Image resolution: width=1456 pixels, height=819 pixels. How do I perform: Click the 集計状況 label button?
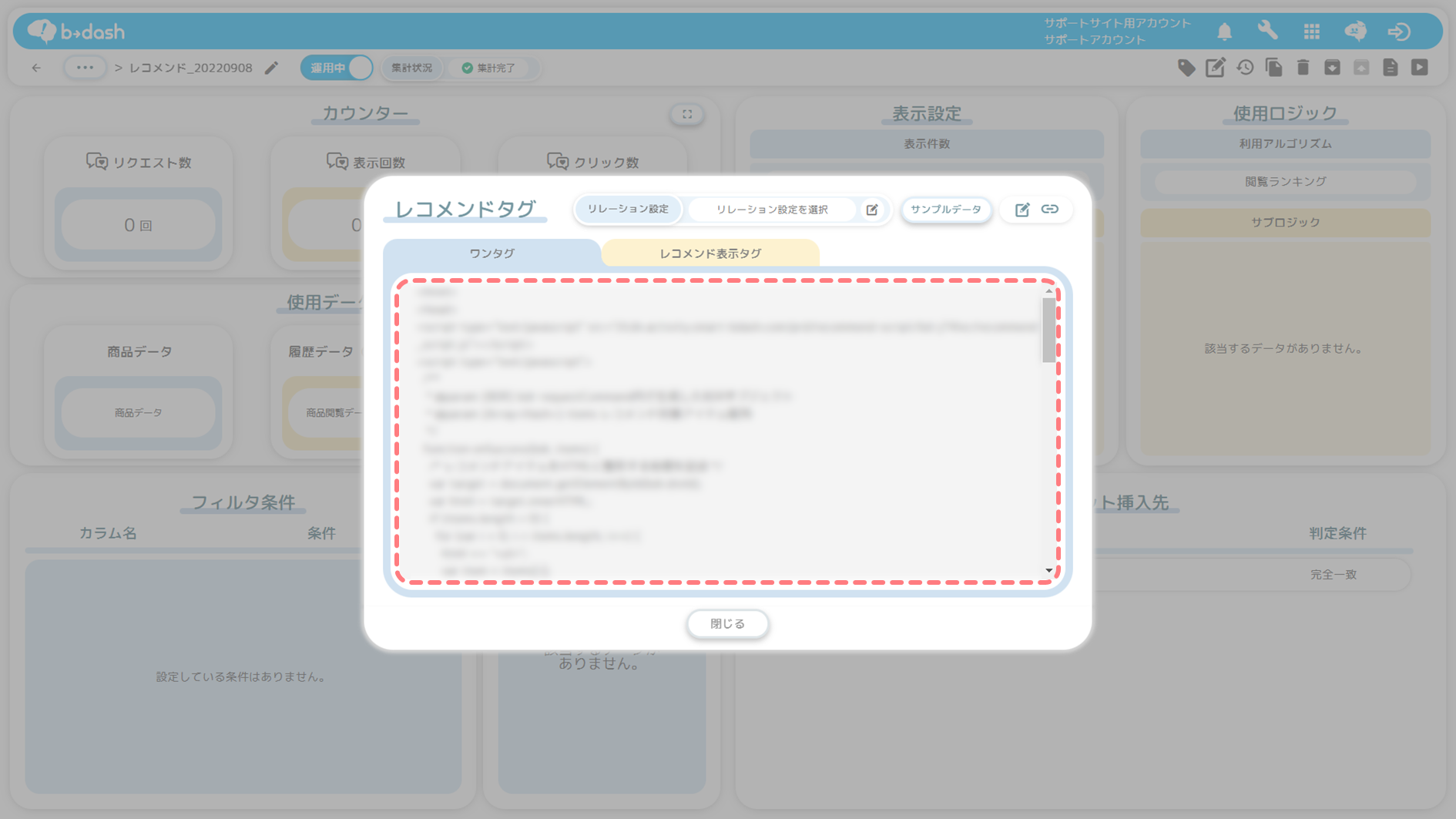pos(412,68)
